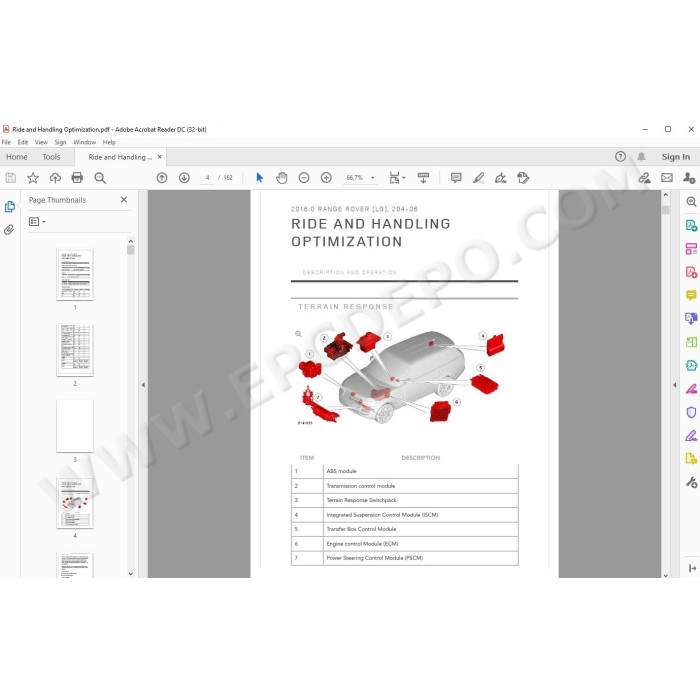The image size is (700, 700).
Task: Click the document scrollbar up arrow
Action: click(x=666, y=195)
